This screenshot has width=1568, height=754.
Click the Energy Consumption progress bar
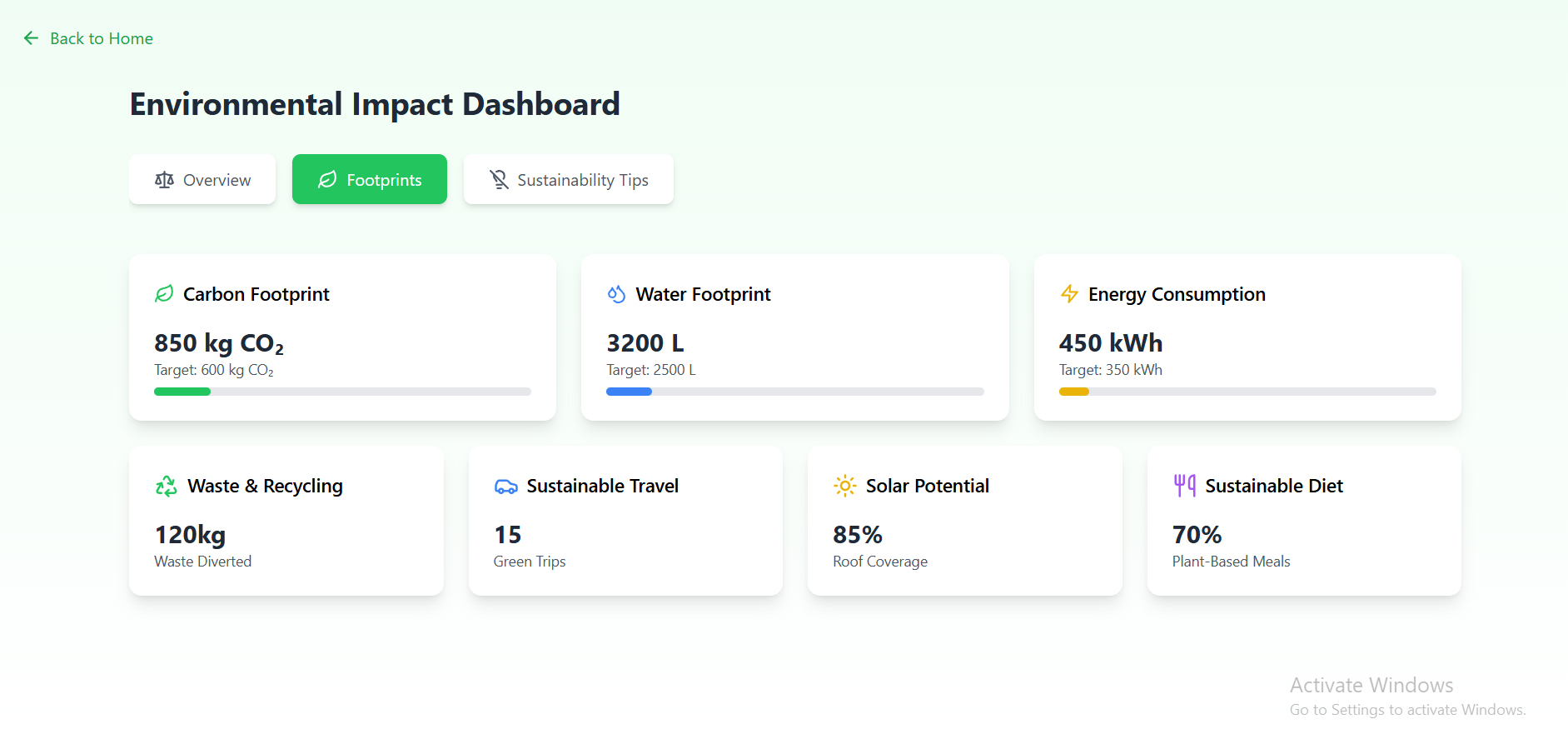coord(1247,392)
